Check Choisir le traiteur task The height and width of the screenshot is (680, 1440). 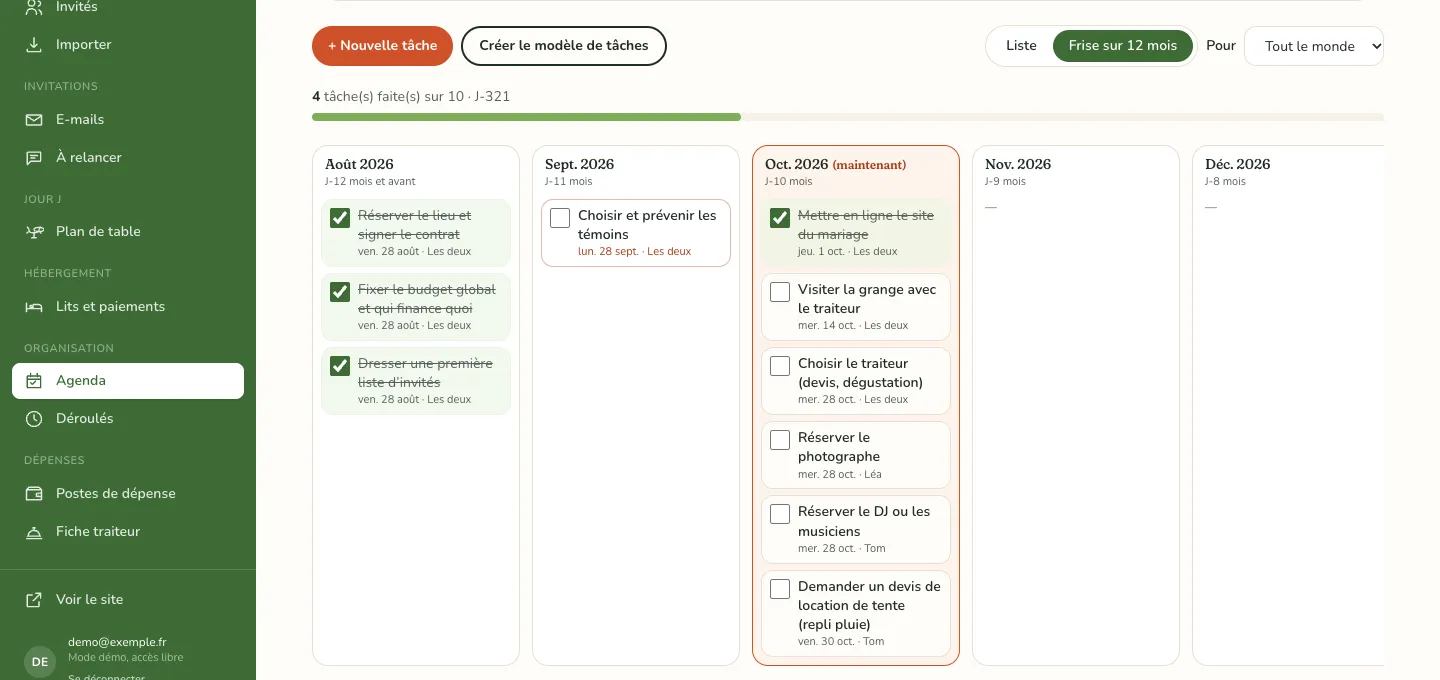[780, 366]
